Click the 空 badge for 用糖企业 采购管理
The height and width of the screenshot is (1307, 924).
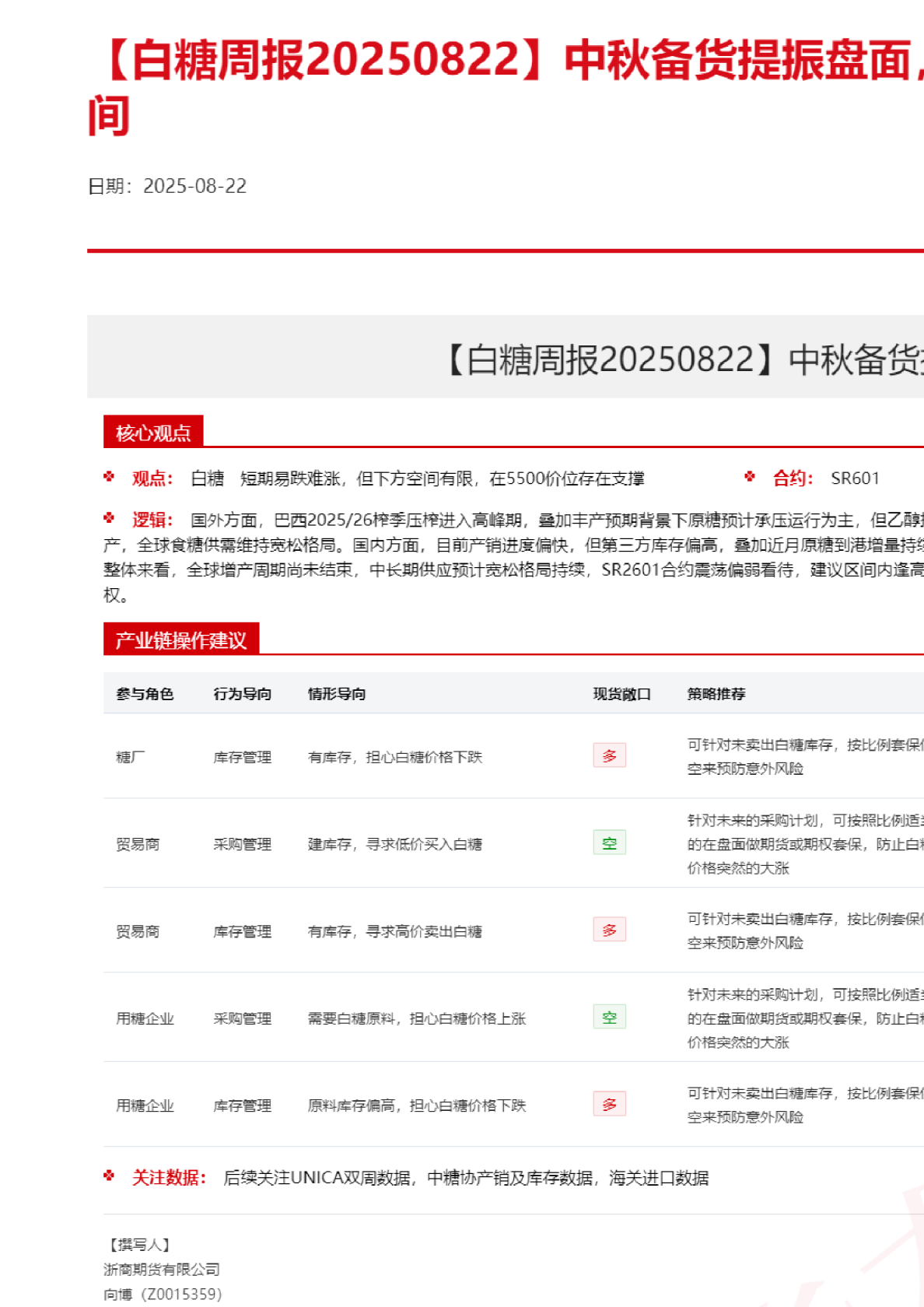point(609,1018)
